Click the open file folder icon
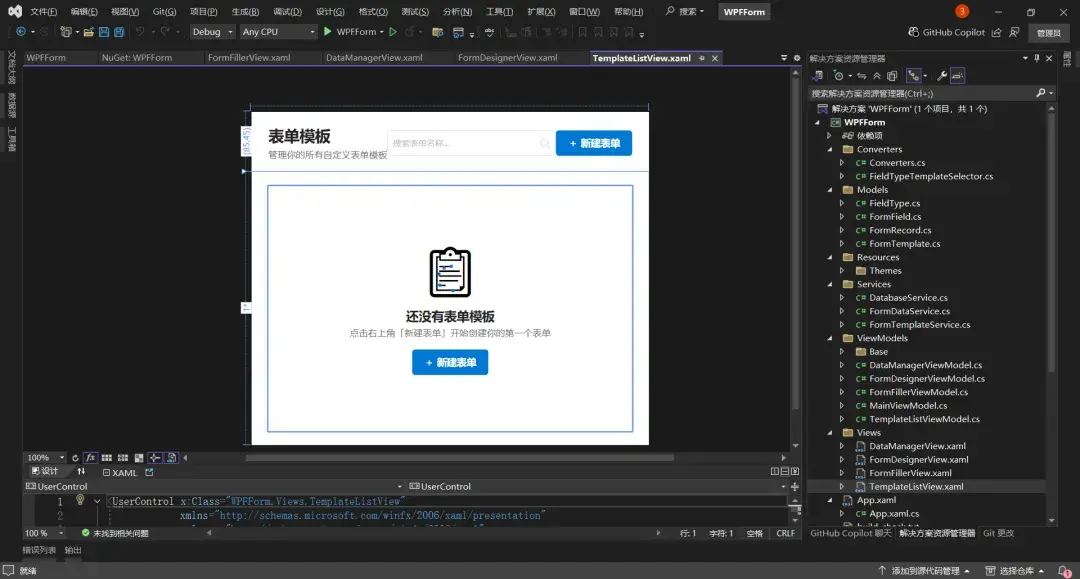 click(x=88, y=32)
